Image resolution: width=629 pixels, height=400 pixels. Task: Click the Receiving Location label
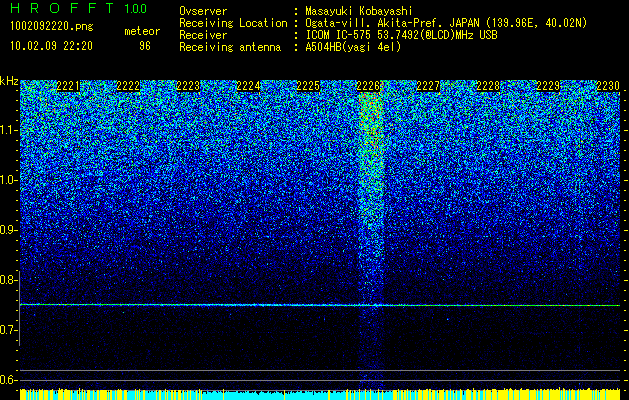pyautogui.click(x=233, y=24)
